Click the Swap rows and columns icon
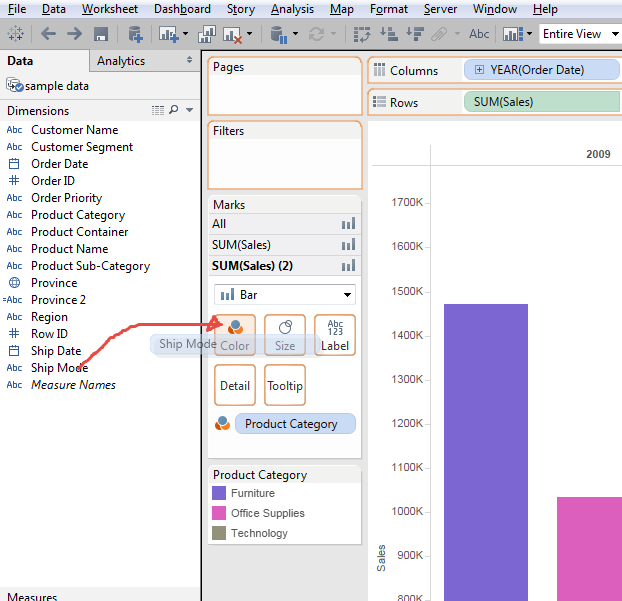The height and width of the screenshot is (601, 622). (361, 34)
